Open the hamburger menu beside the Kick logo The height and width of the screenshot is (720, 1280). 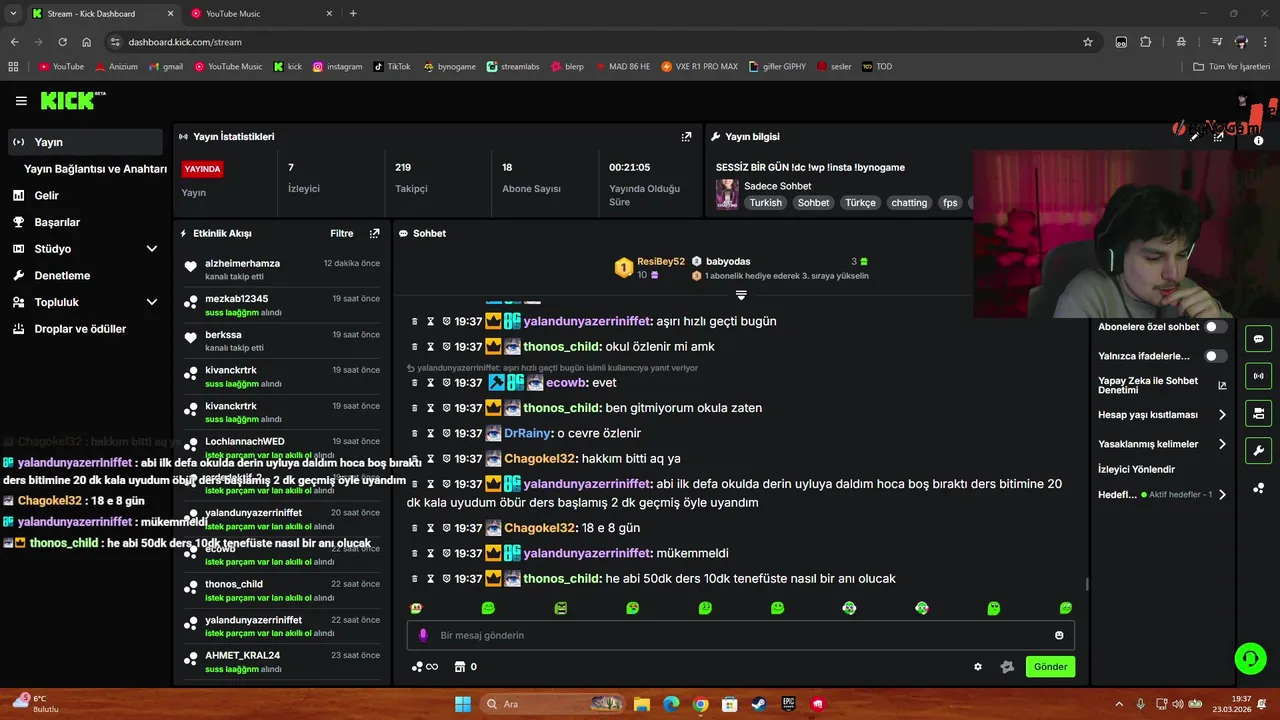tap(21, 101)
